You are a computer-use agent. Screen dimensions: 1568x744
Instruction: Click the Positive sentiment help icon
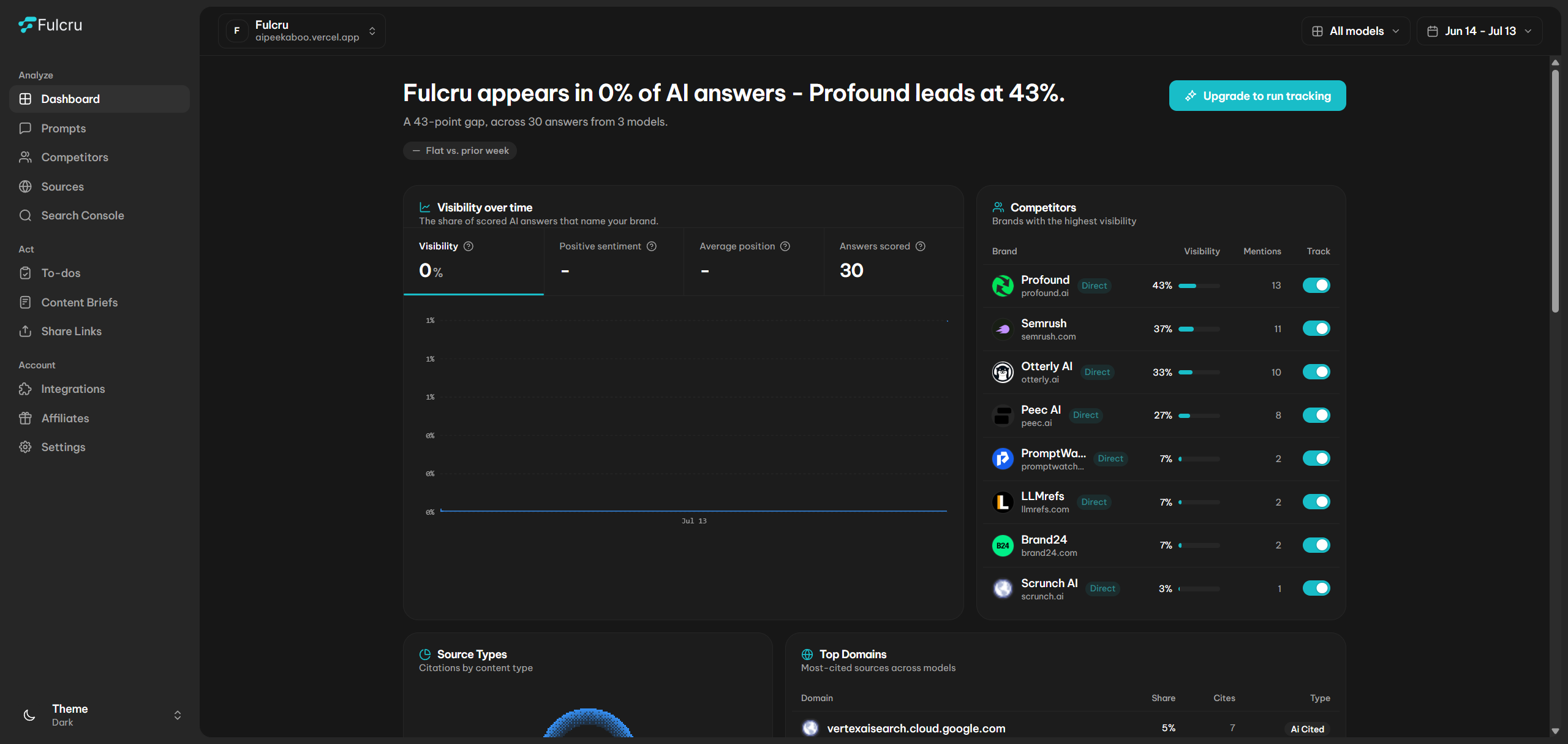point(652,246)
